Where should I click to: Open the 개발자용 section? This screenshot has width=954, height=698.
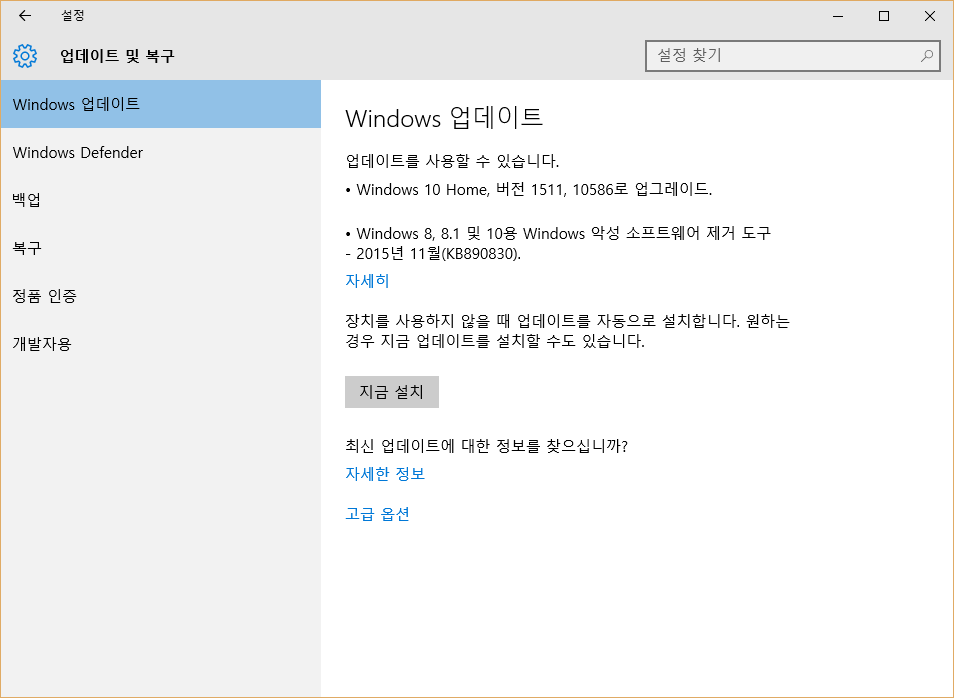tap(161, 344)
